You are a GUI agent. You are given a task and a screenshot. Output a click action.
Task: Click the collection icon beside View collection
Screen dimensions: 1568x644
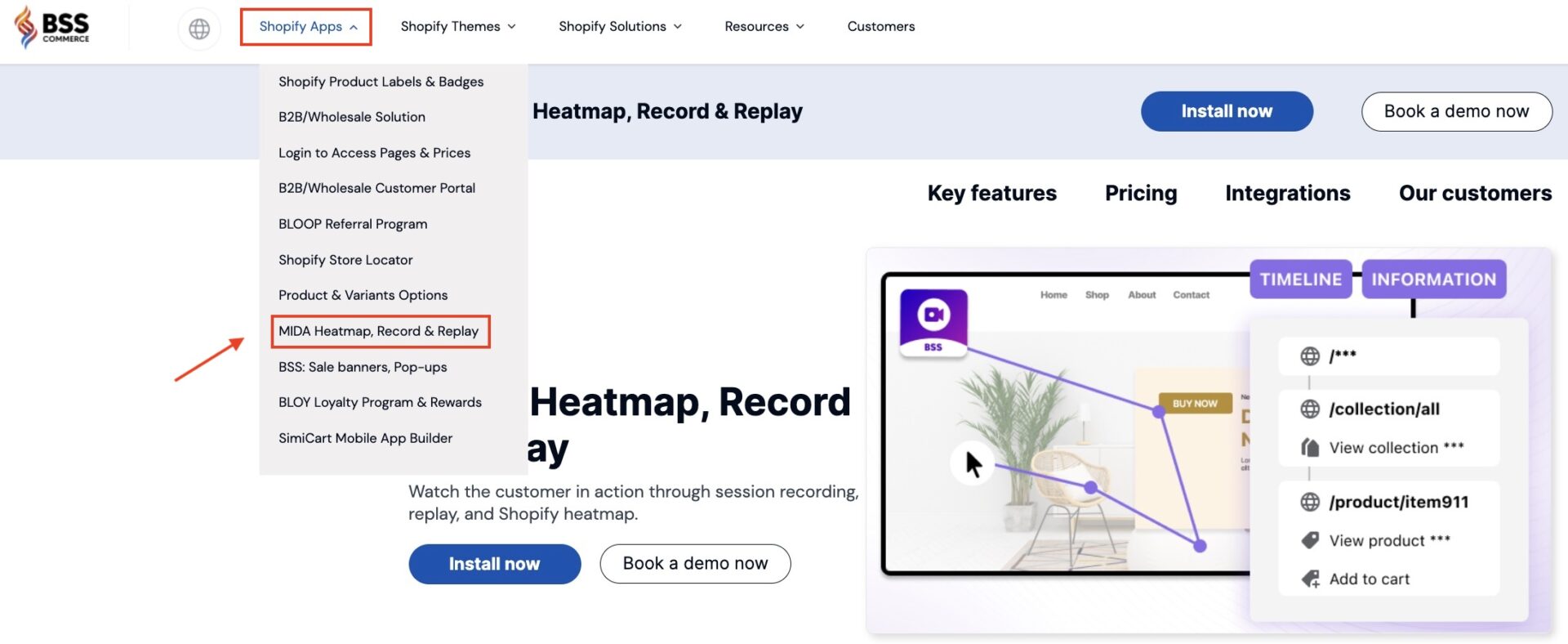point(1310,448)
